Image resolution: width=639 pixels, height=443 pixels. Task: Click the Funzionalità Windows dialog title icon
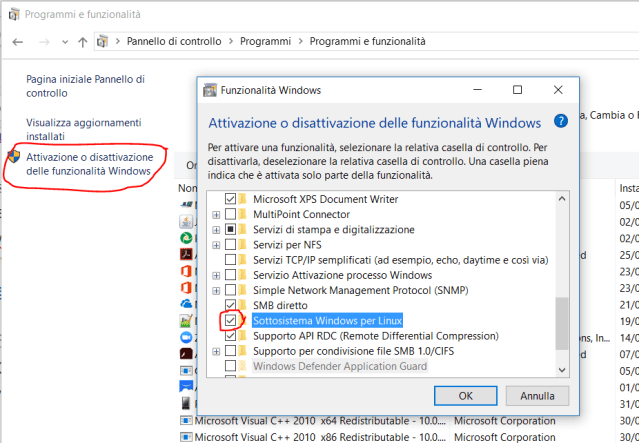click(x=212, y=89)
